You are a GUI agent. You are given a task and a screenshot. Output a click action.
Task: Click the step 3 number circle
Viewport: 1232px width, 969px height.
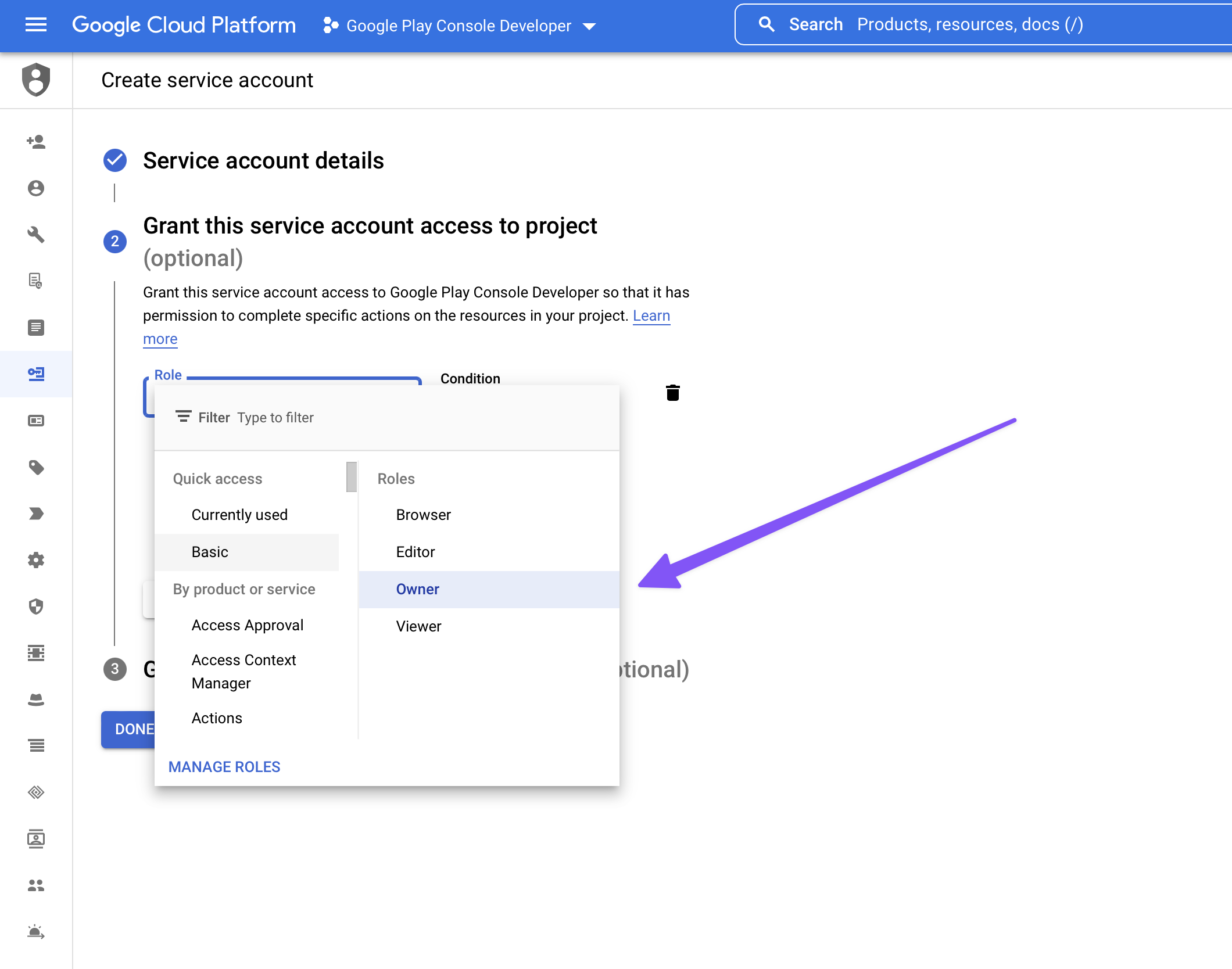pos(115,669)
